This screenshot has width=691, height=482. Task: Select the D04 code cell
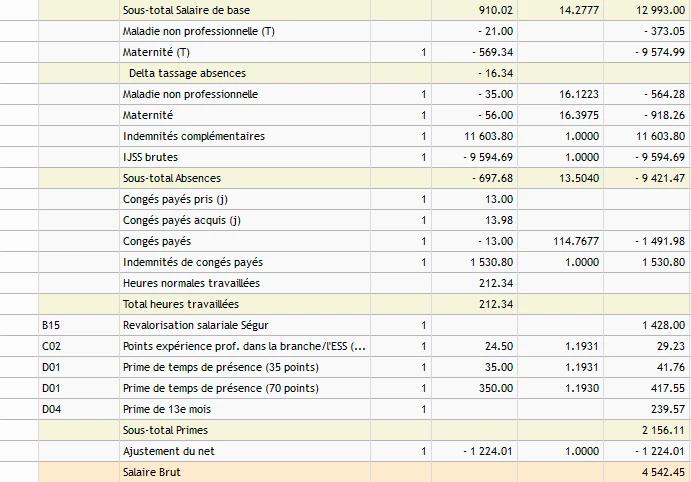50,409
